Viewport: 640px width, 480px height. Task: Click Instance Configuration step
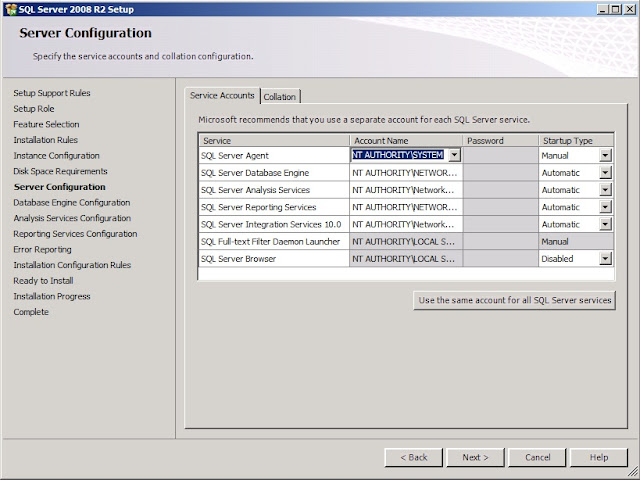click(56, 156)
